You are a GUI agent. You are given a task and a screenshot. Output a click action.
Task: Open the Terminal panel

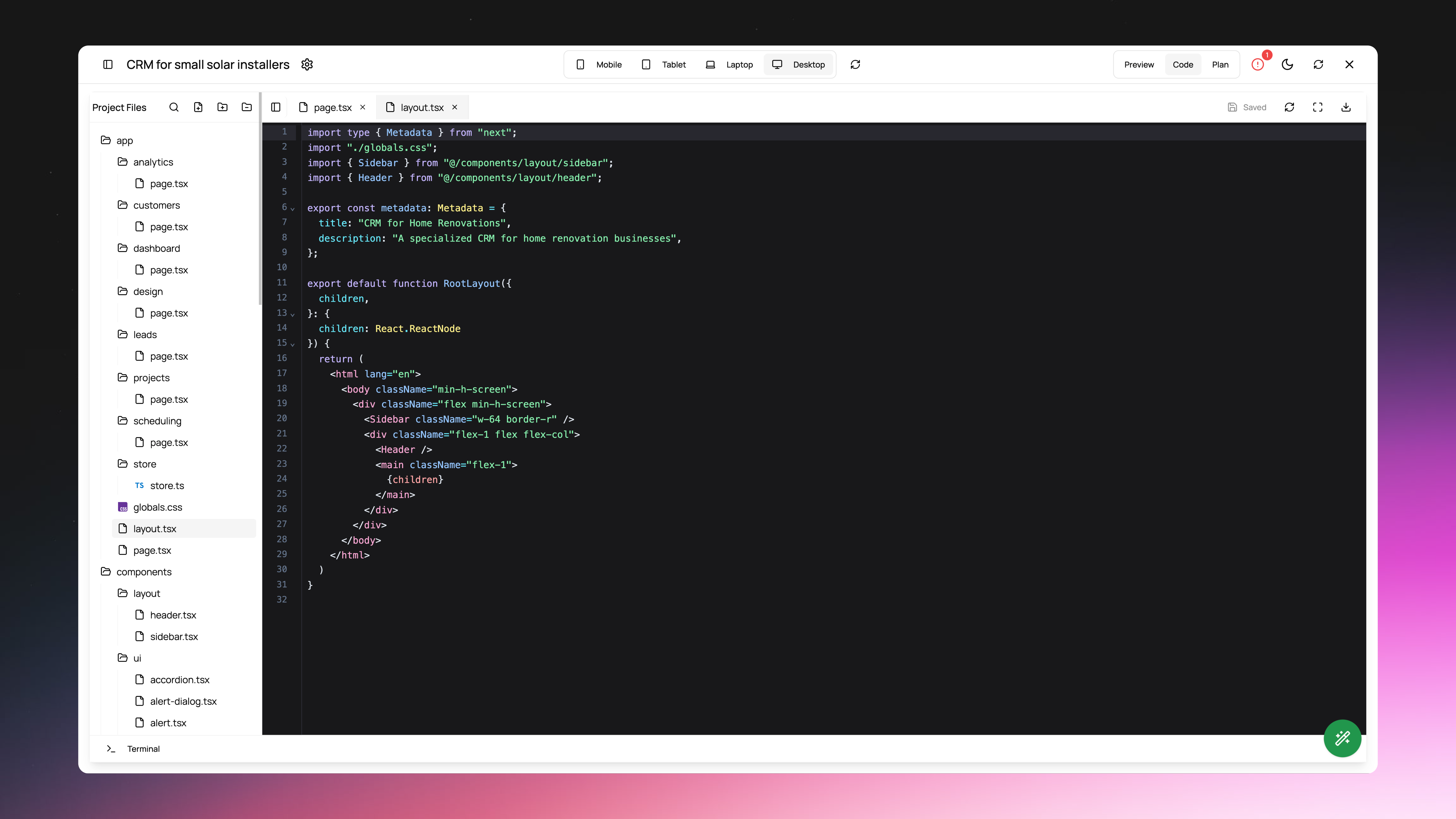(143, 749)
